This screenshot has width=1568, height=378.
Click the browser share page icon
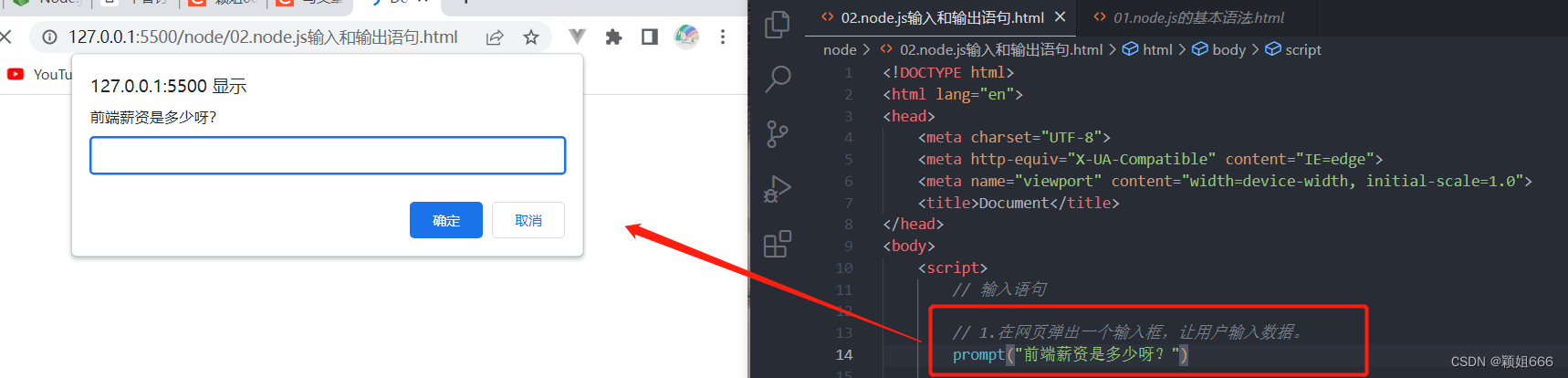(495, 37)
